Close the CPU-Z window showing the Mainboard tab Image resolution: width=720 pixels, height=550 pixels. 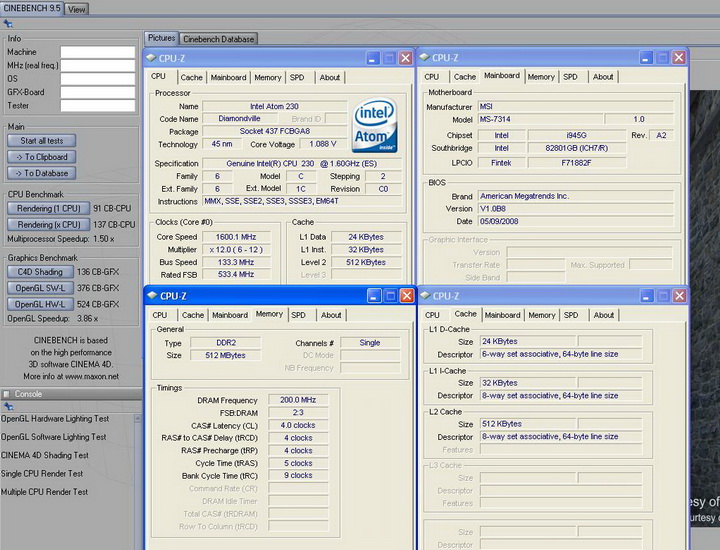[x=677, y=58]
